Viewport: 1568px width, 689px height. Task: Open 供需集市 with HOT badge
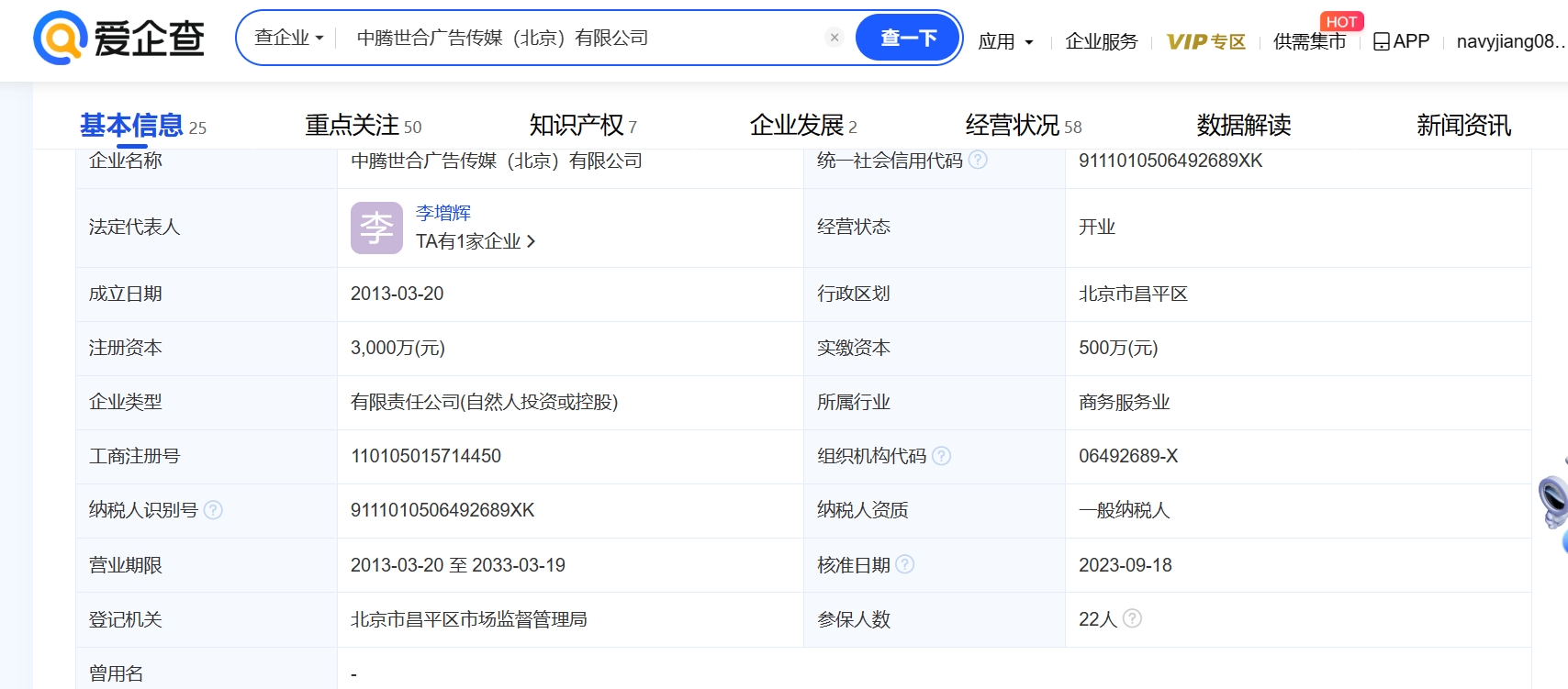pos(1310,41)
